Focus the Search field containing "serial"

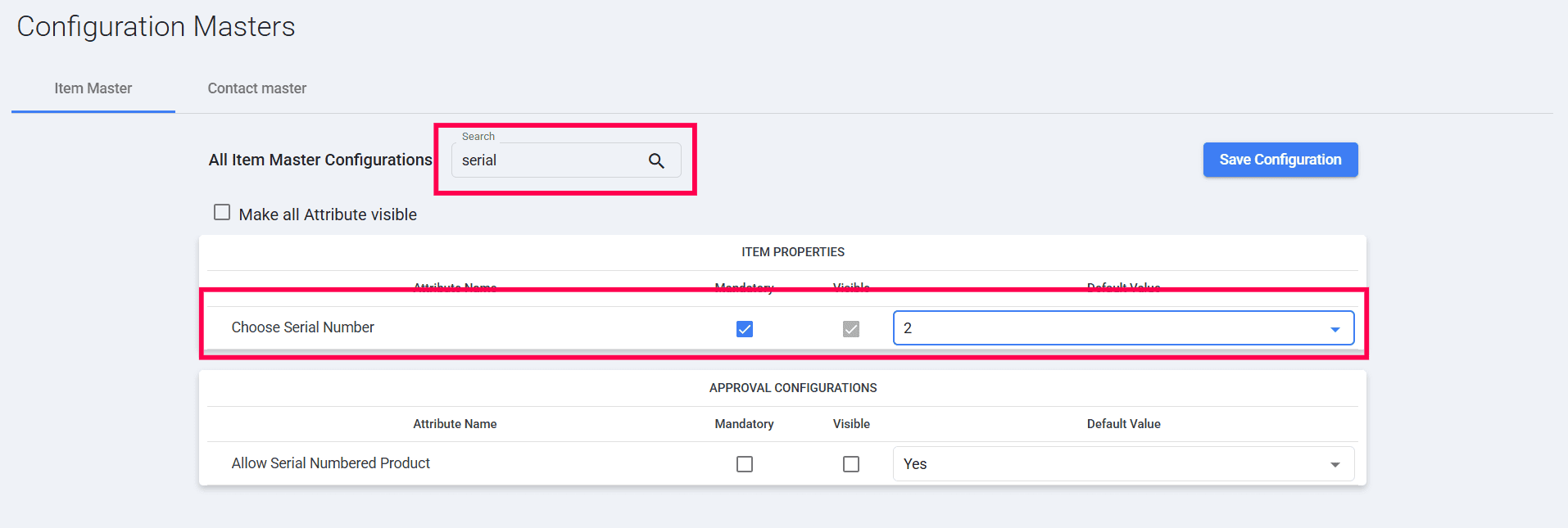click(549, 161)
